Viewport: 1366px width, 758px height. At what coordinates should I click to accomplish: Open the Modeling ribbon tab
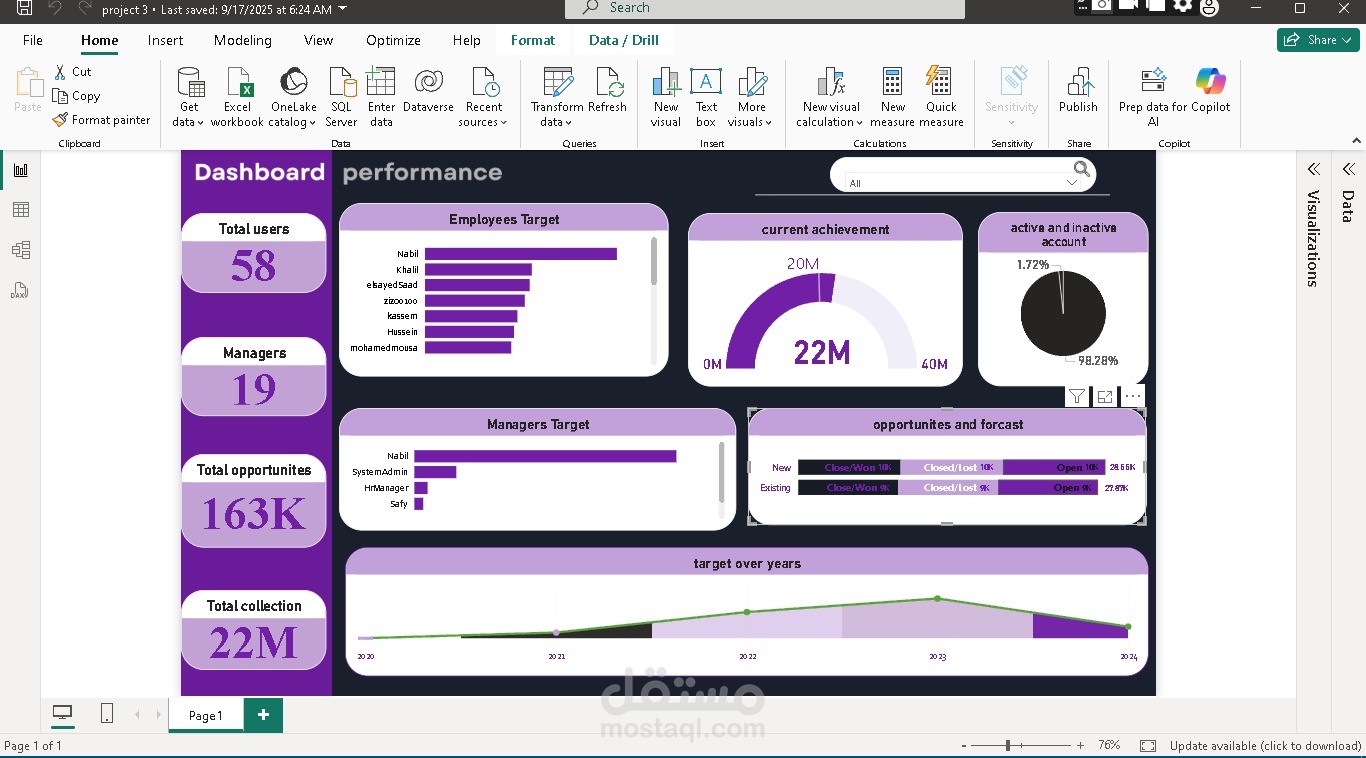point(242,40)
